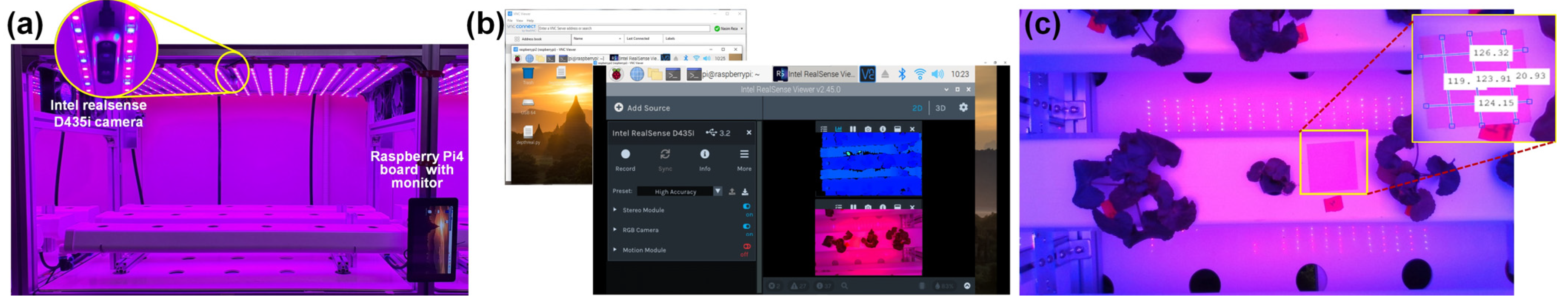Switch to the 2D view tab

[917, 108]
